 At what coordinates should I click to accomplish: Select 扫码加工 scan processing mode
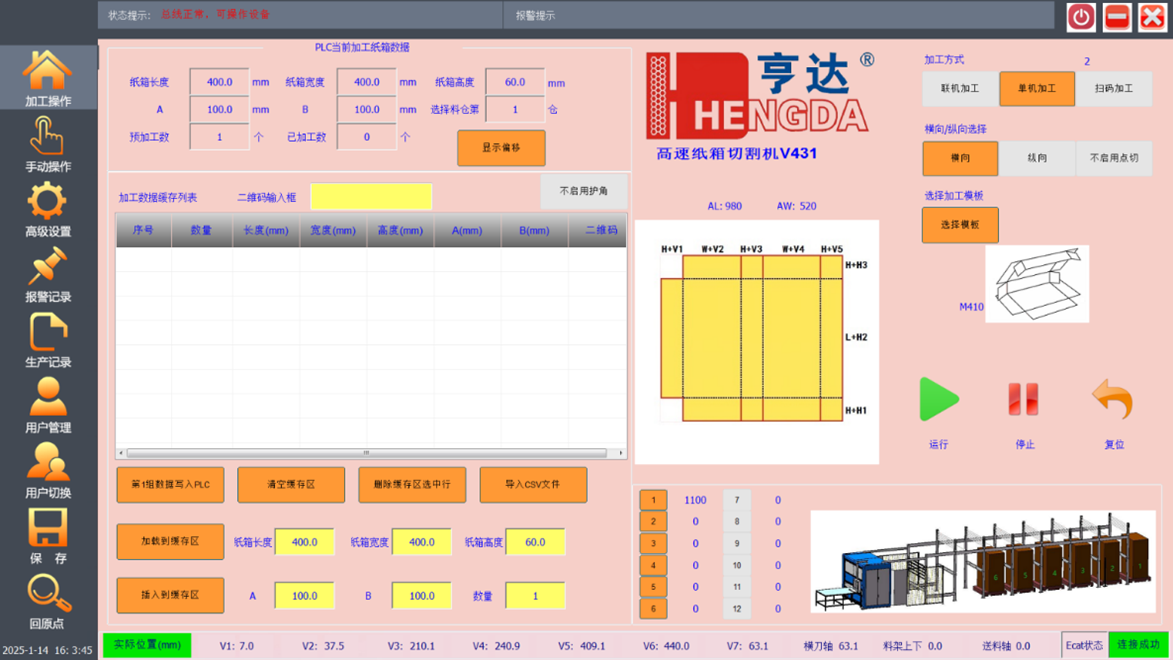coord(1113,89)
